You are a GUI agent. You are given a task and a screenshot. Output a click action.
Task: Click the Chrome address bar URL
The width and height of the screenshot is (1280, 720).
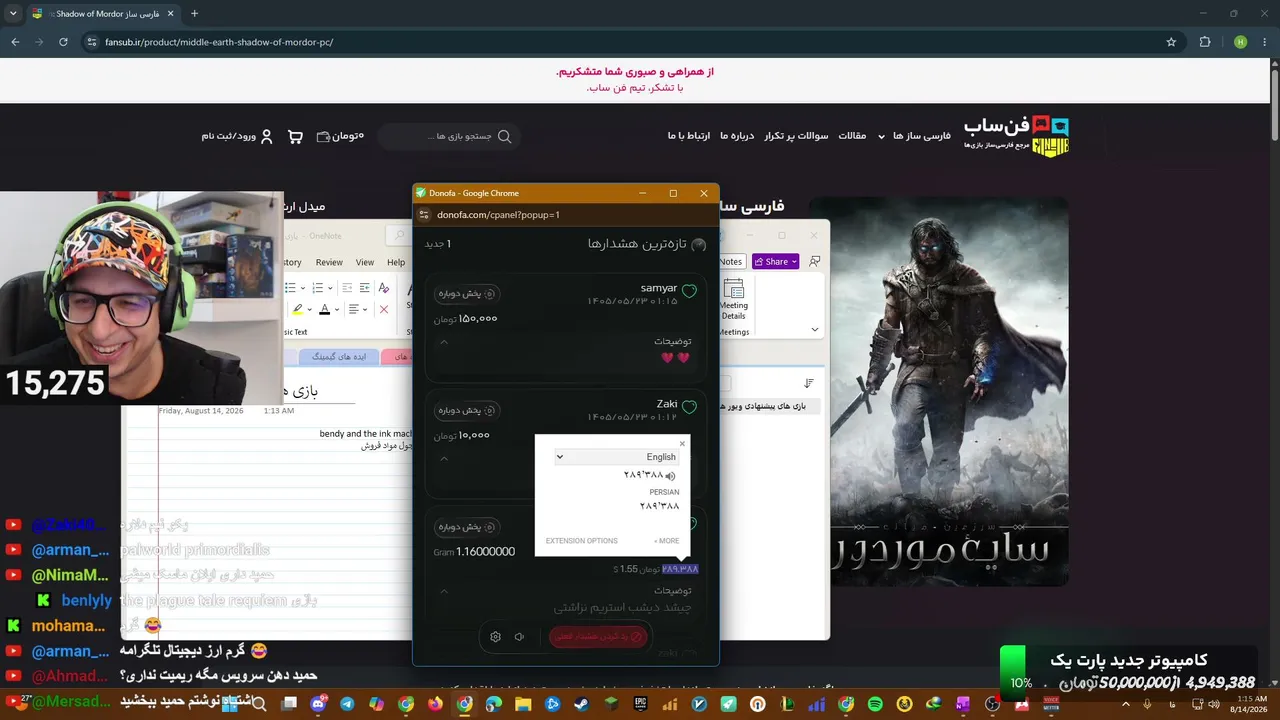click(x=219, y=42)
